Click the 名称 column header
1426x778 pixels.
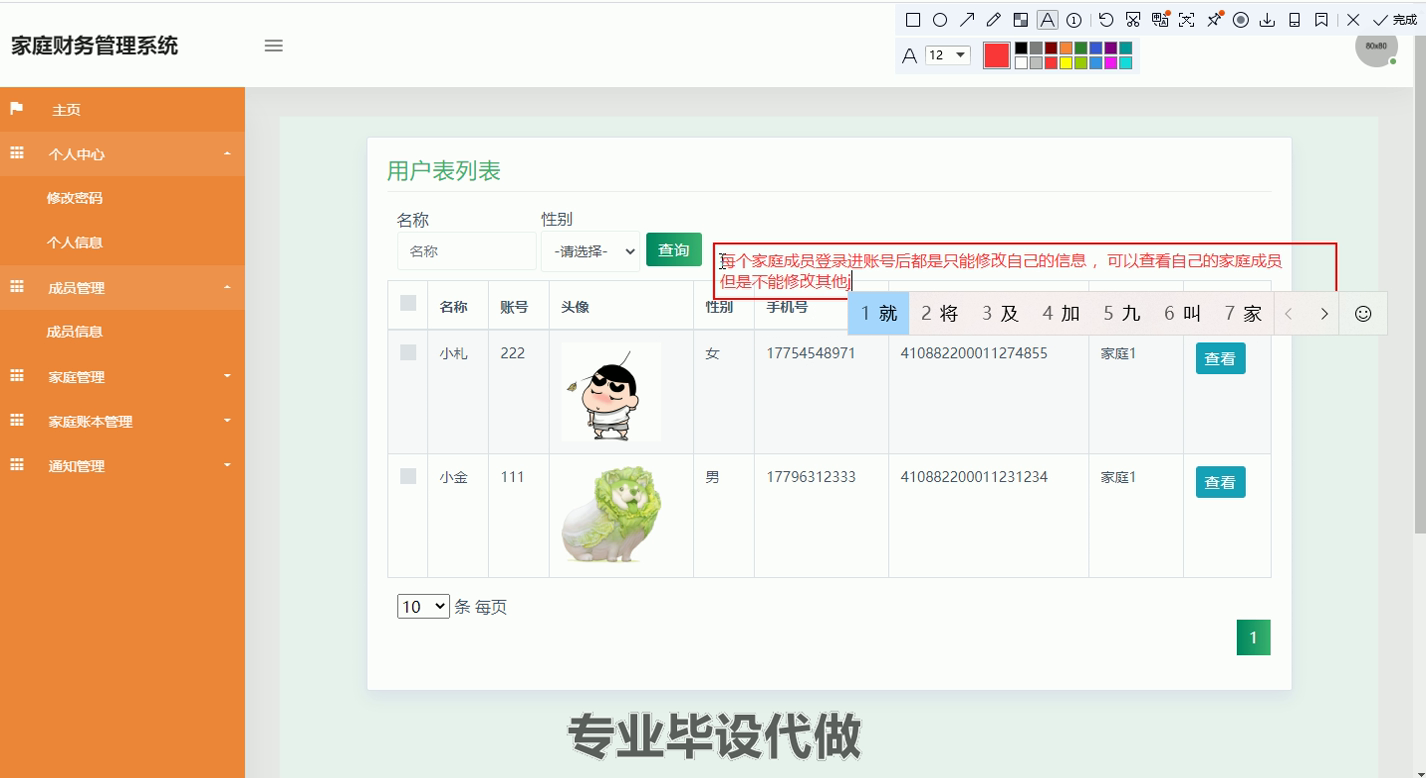click(x=454, y=307)
